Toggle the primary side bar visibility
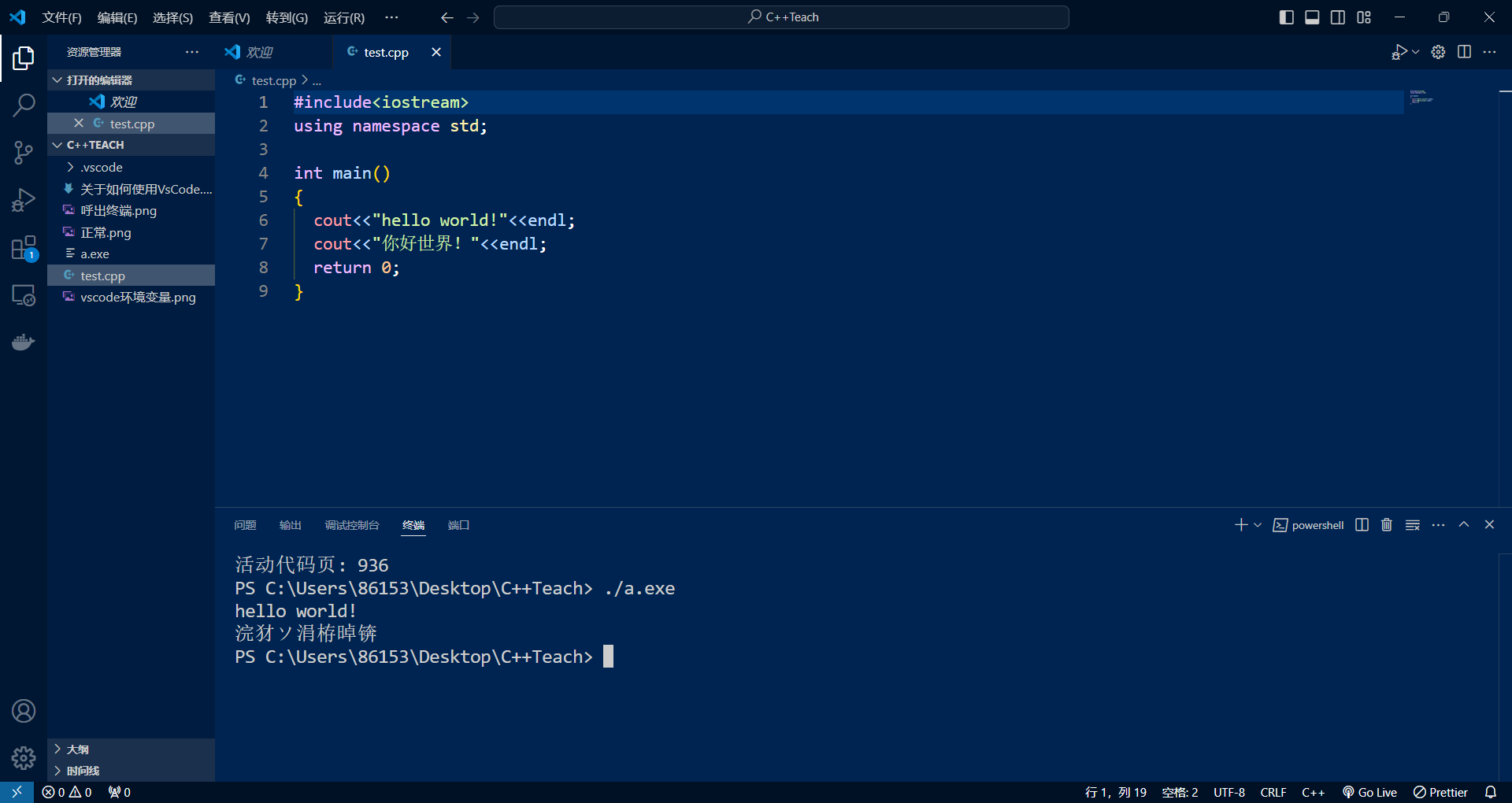 point(1287,17)
